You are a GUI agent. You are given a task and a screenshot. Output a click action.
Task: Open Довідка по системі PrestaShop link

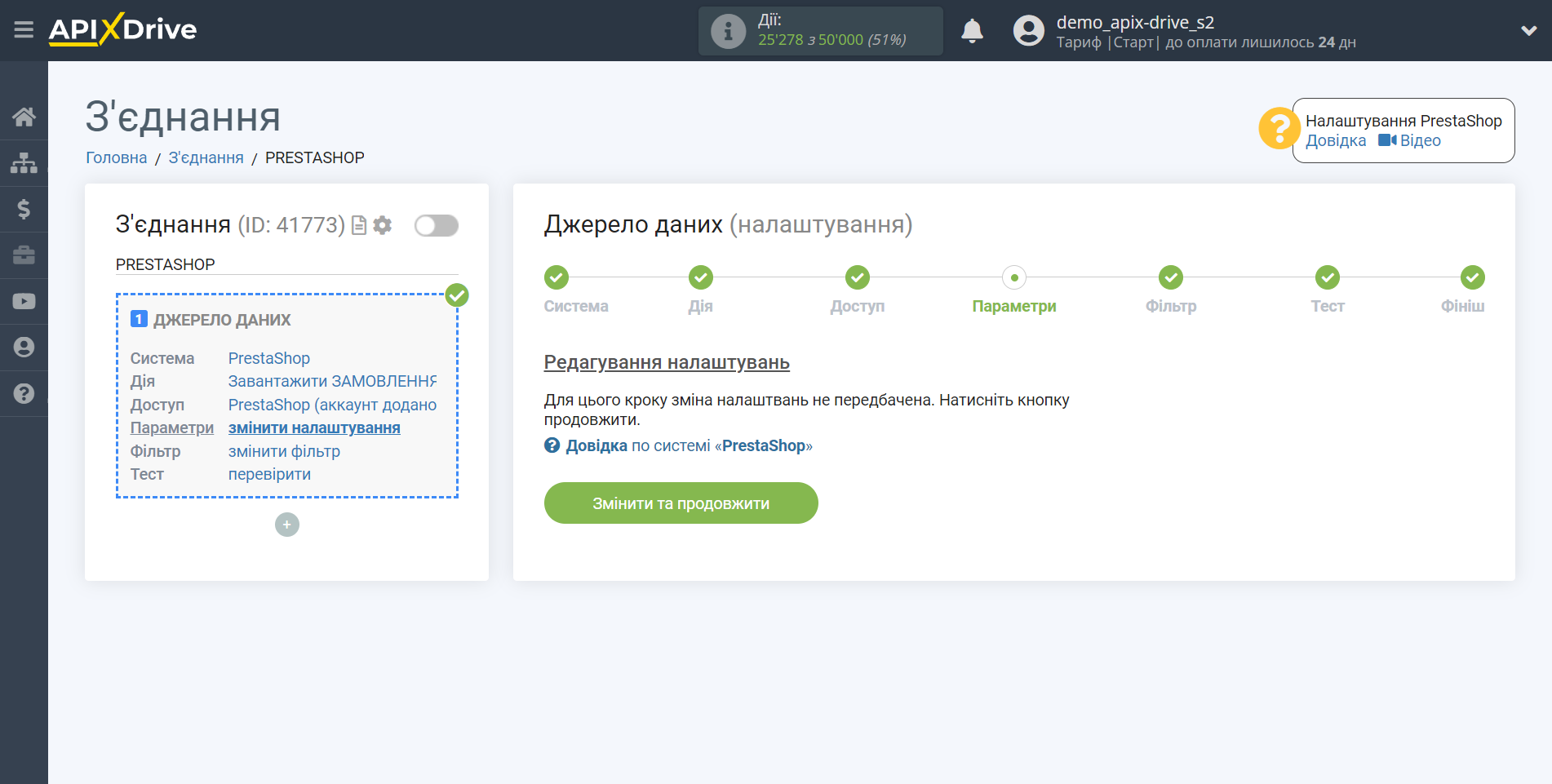point(678,445)
